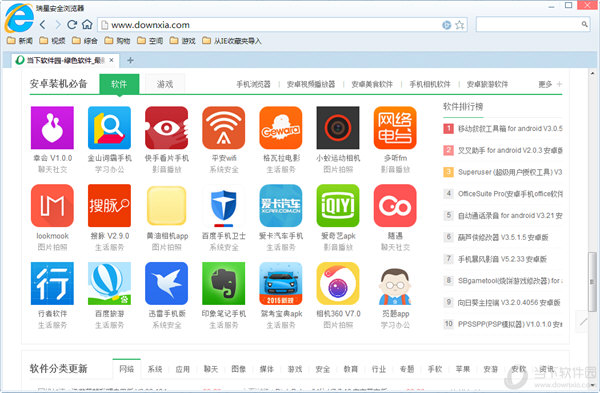Click the search magnifier icon
This screenshot has height=393, width=600.
(x=584, y=24)
